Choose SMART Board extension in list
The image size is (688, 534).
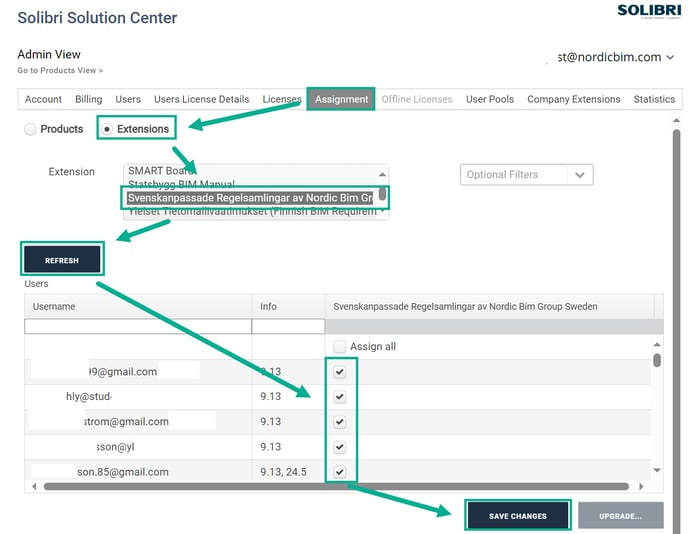tap(162, 170)
